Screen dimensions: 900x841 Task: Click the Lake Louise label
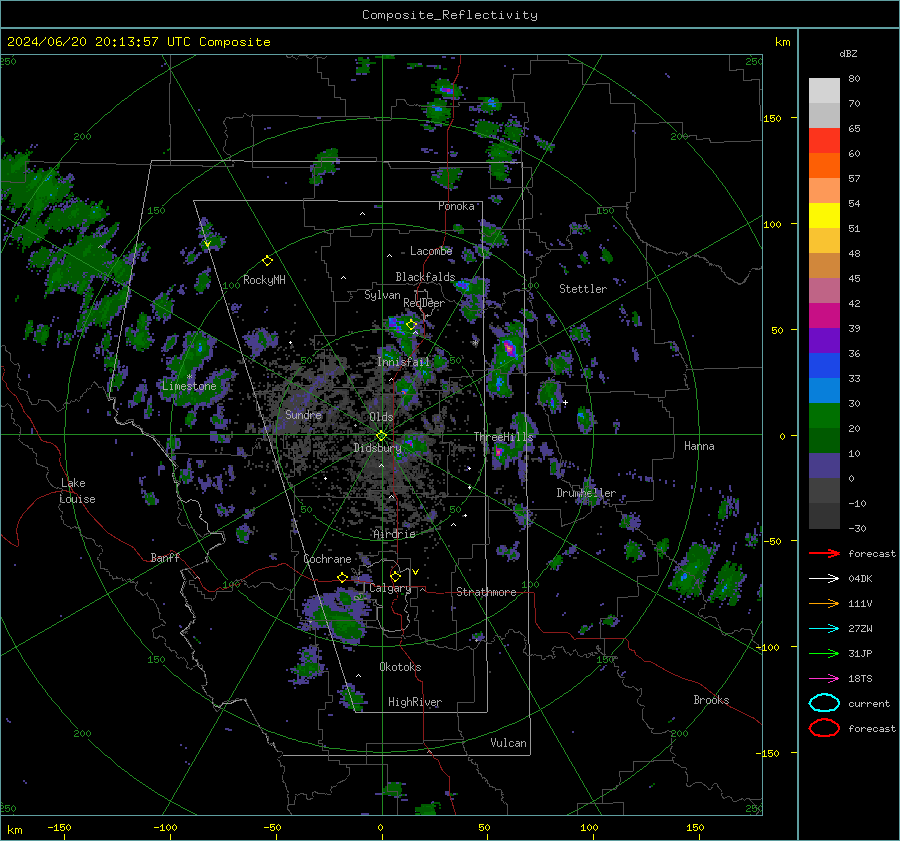(x=77, y=491)
